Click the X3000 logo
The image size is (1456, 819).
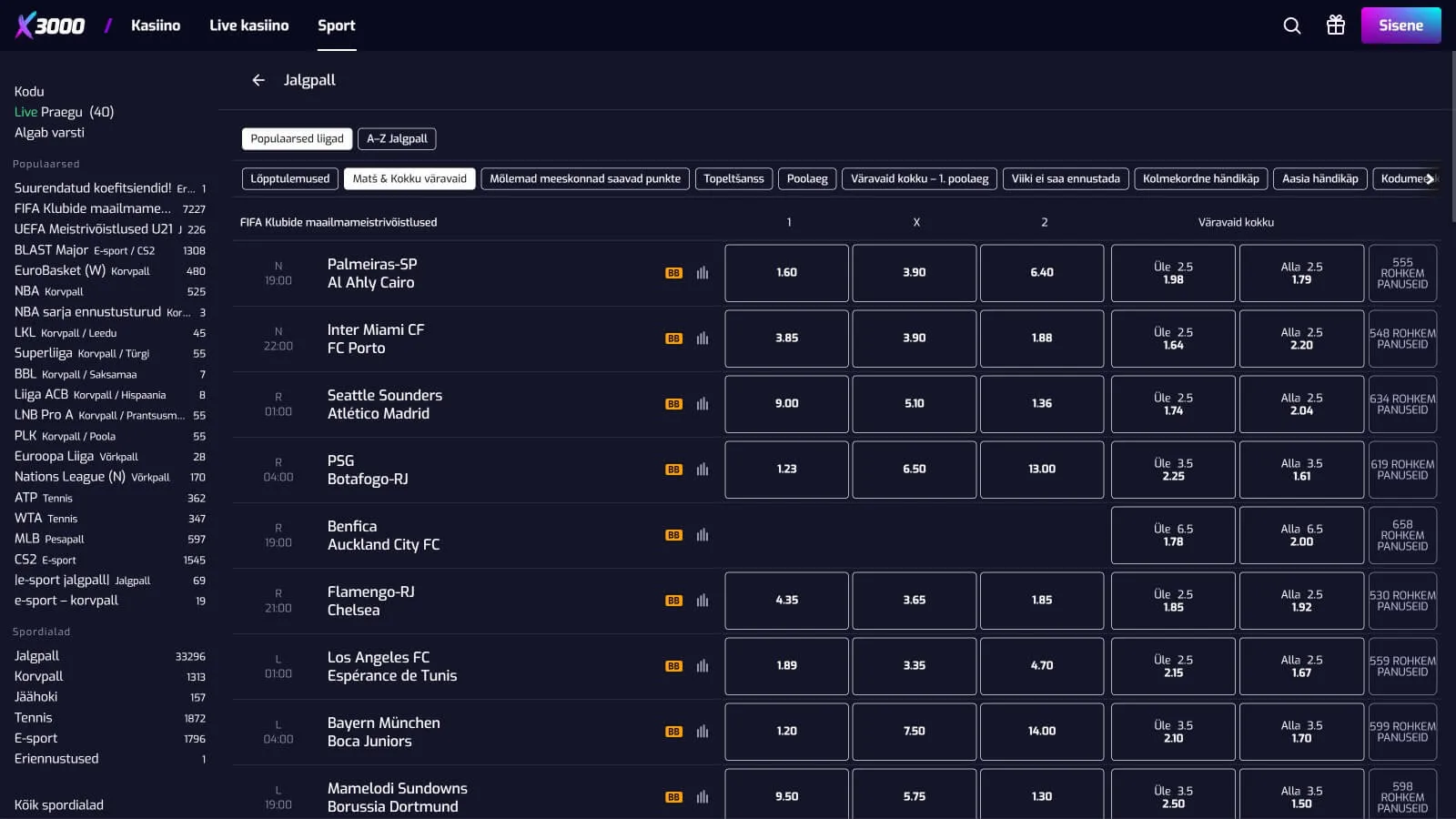tap(50, 25)
